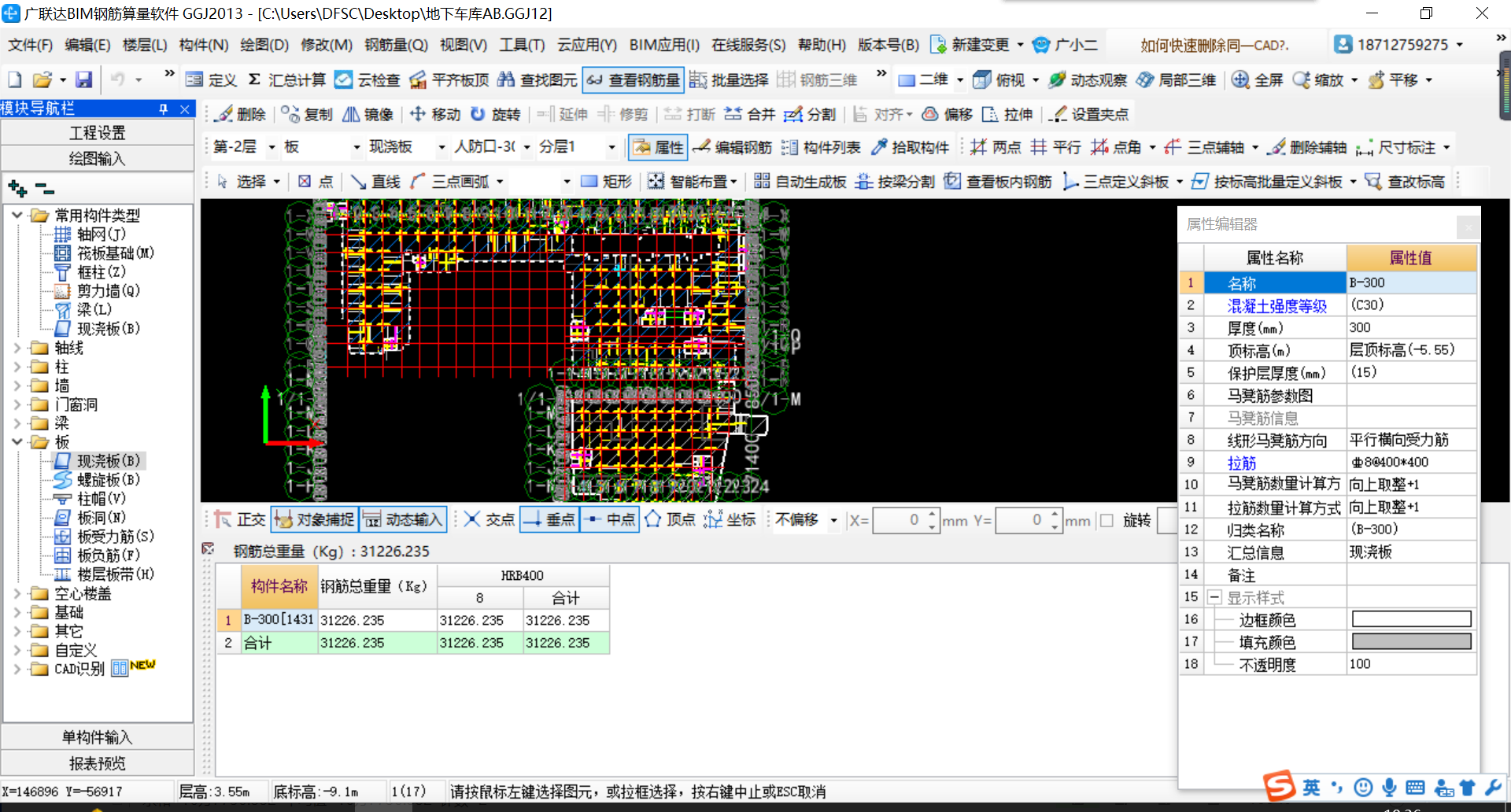Collapse 显示样式 property group
The image size is (1511, 812).
(1214, 597)
